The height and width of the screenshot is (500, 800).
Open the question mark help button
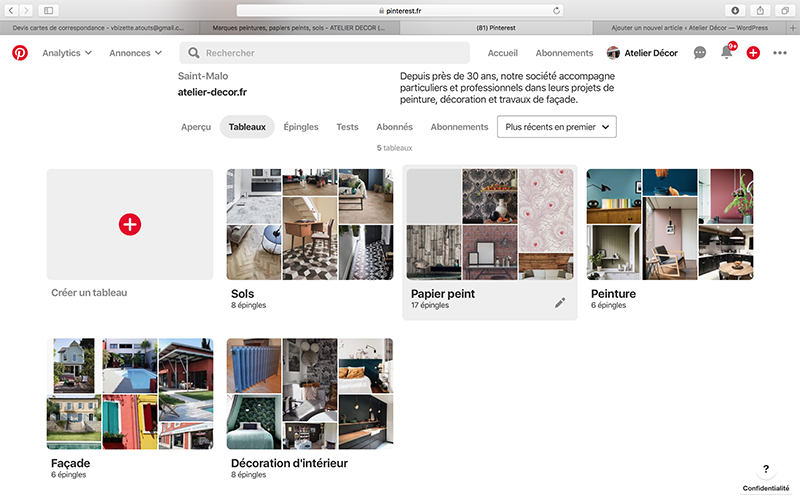tap(766, 469)
